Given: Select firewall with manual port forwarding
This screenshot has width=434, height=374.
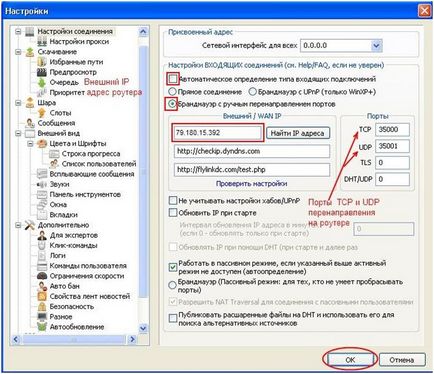Looking at the screenshot, I should point(172,104).
